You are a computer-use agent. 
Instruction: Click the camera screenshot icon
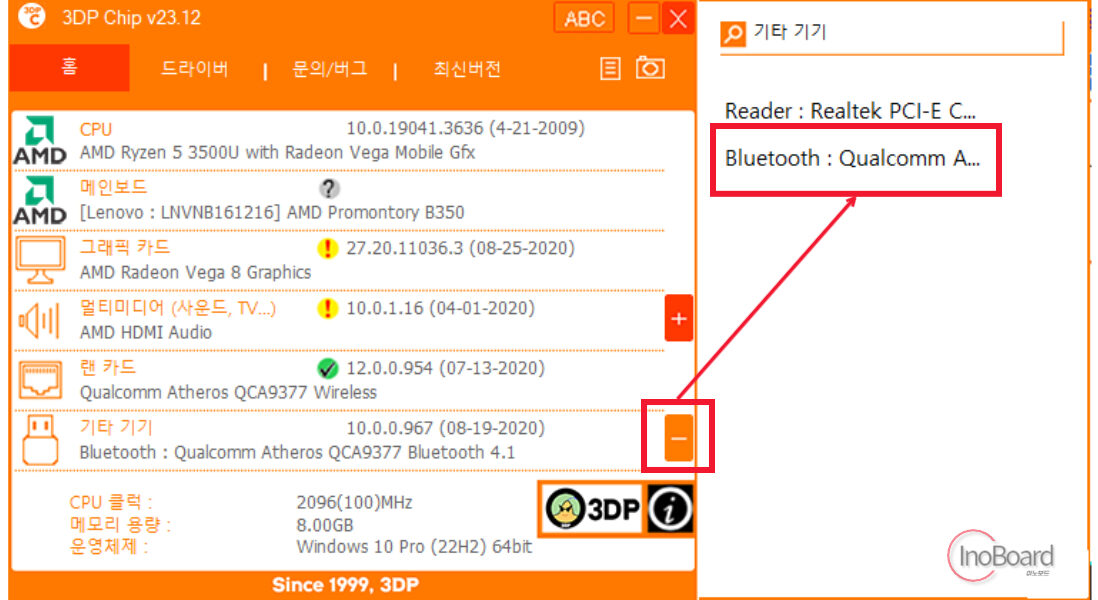650,68
